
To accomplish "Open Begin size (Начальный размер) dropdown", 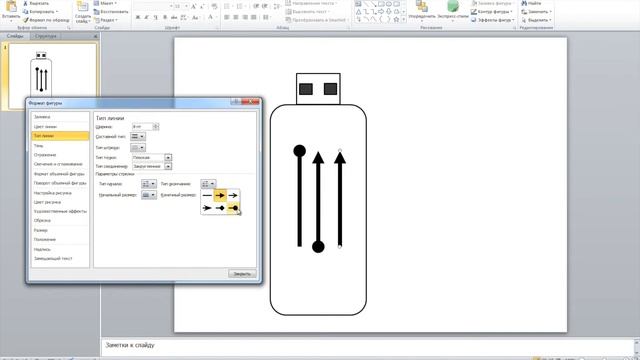I will (149, 195).
